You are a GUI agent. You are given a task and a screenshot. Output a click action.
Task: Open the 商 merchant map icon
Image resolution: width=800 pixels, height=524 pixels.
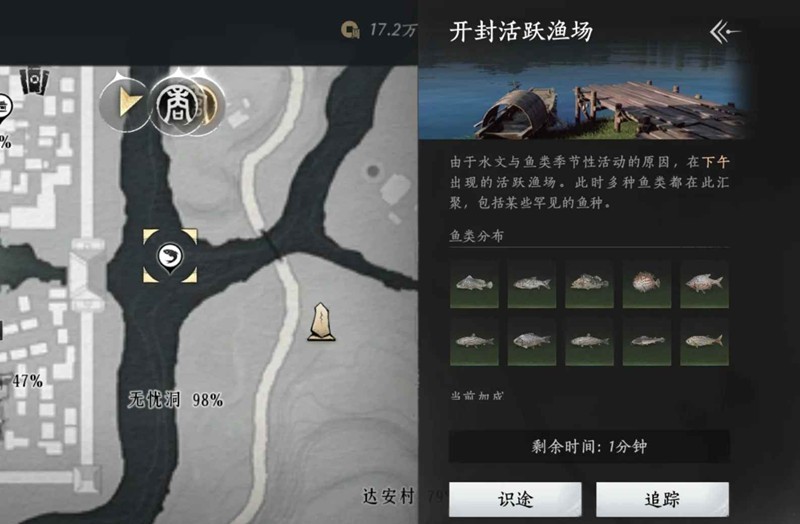177,107
